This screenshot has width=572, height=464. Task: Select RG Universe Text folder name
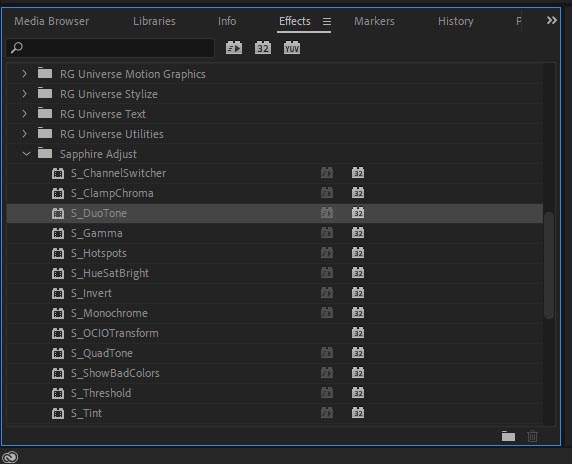(103, 114)
